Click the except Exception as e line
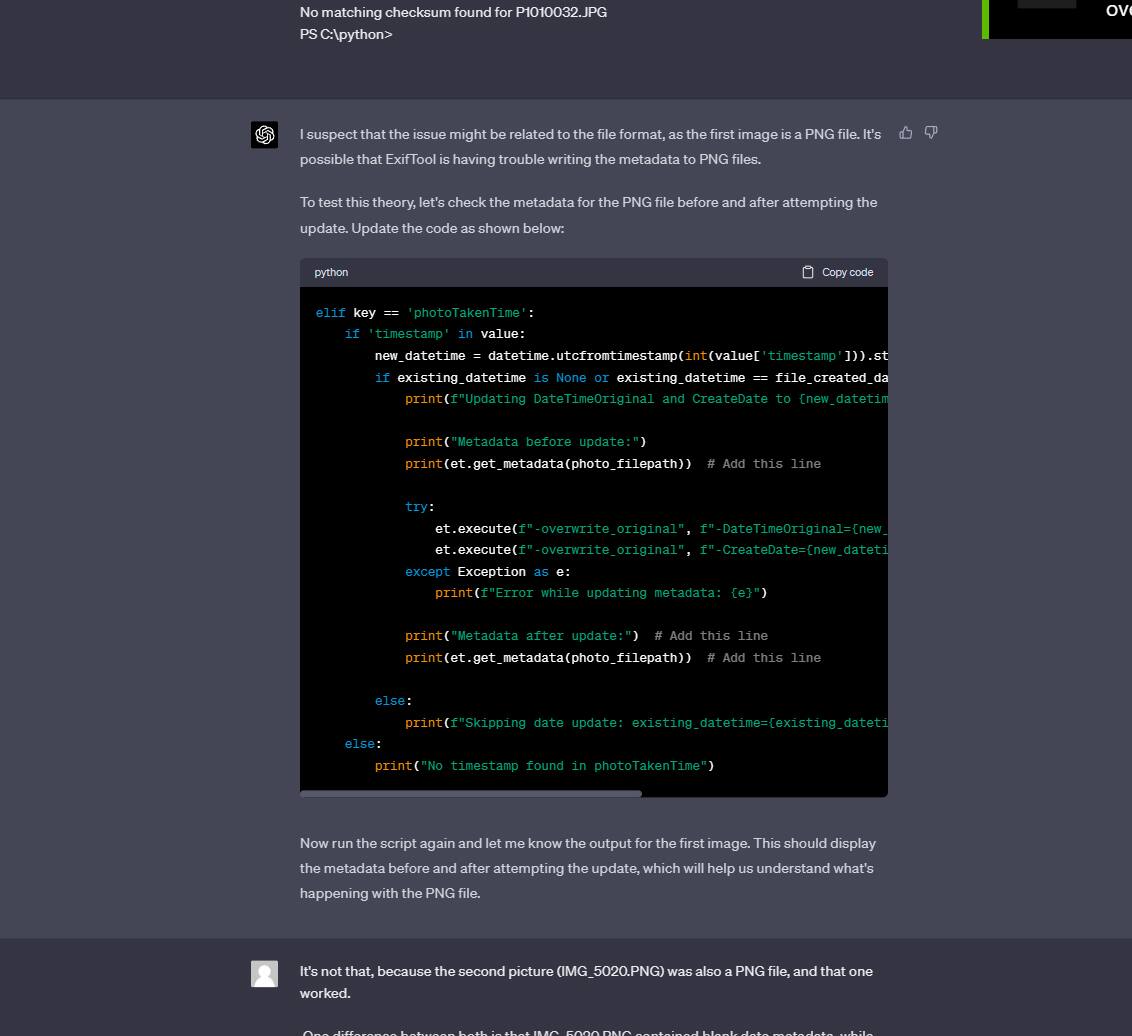The height and width of the screenshot is (1036, 1132). pyautogui.click(x=487, y=572)
